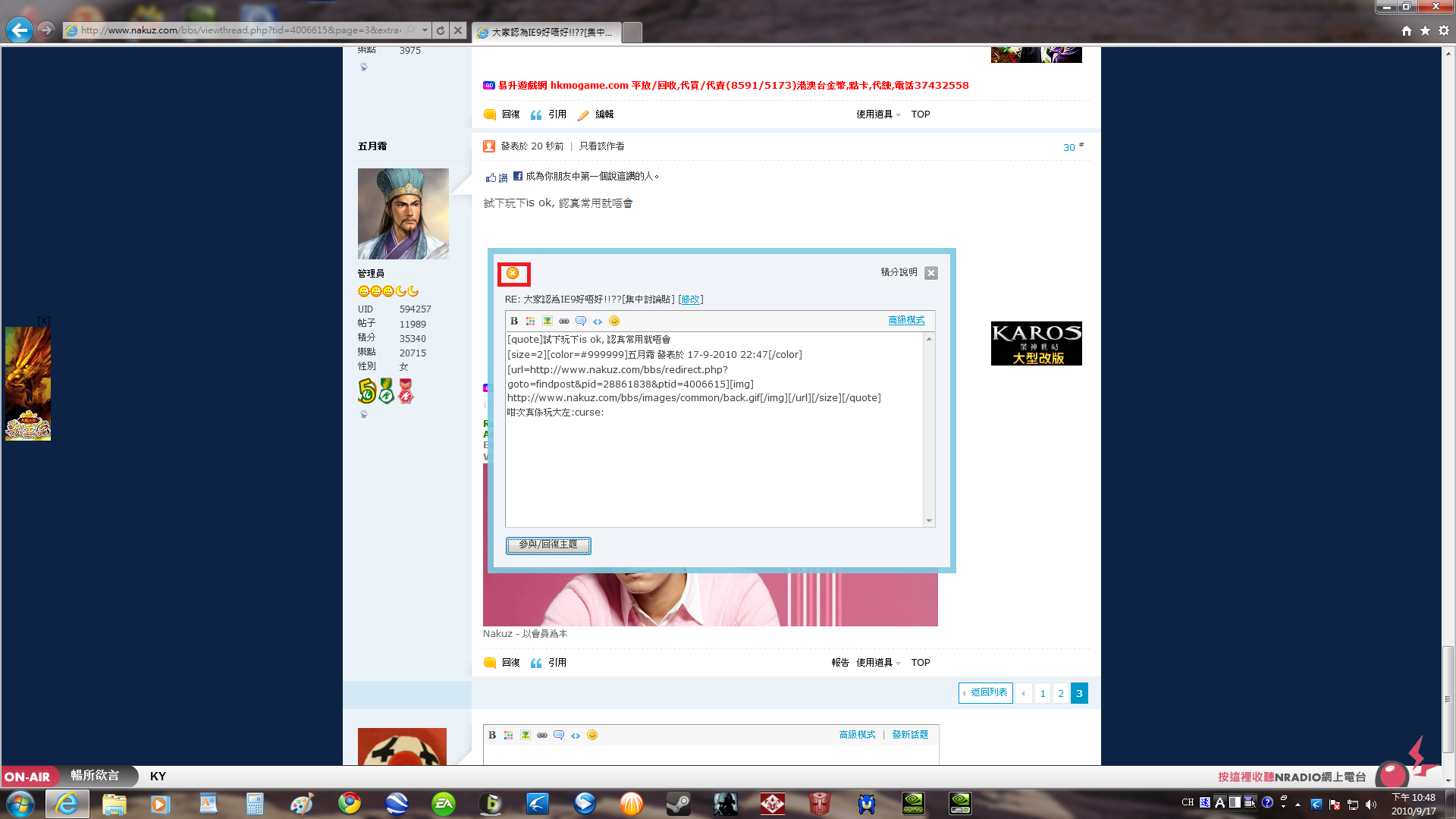Click reply textarea scrollbar down arrow

click(929, 521)
